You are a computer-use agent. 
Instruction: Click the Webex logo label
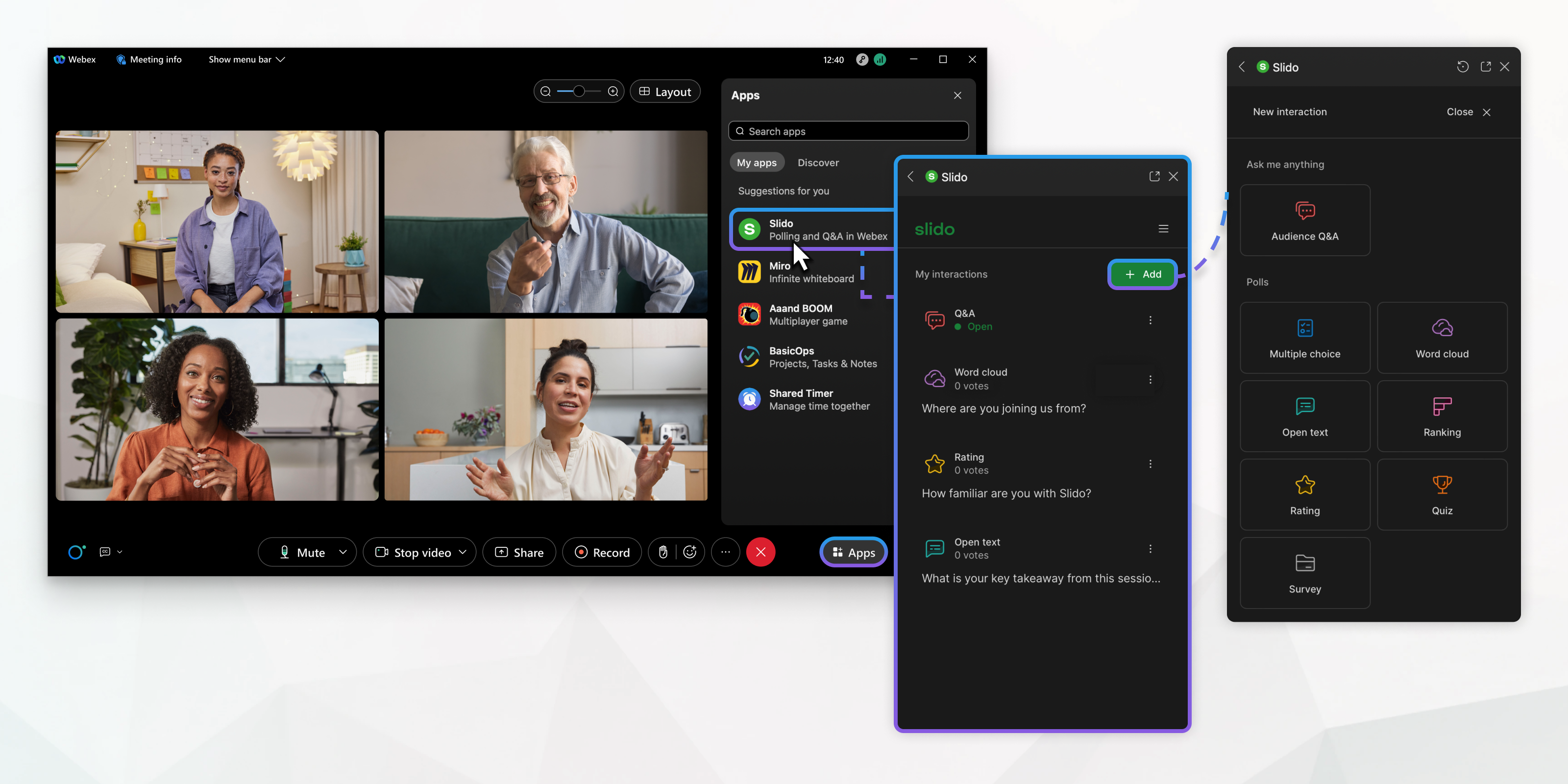(x=75, y=60)
